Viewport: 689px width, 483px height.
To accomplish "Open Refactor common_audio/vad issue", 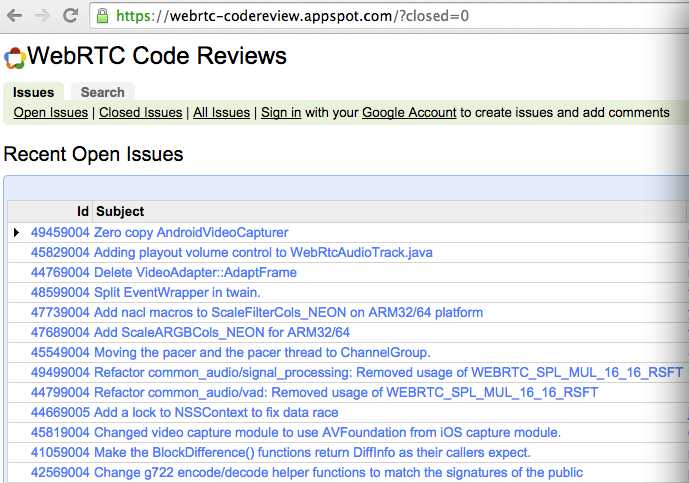I will 346,392.
